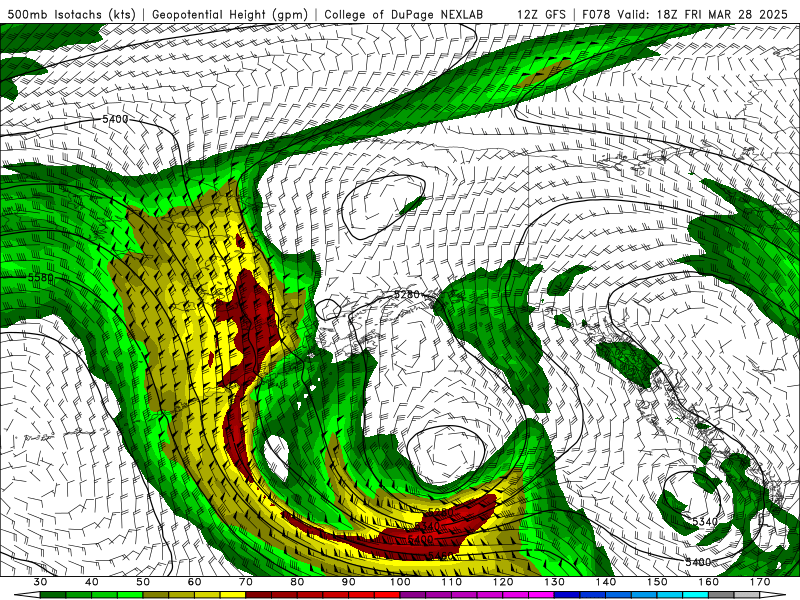Click the 'F078 Valid: 18Z FRI MAR 28 2025' text
Image resolution: width=800 pixels, height=600 pixels.
[685, 15]
